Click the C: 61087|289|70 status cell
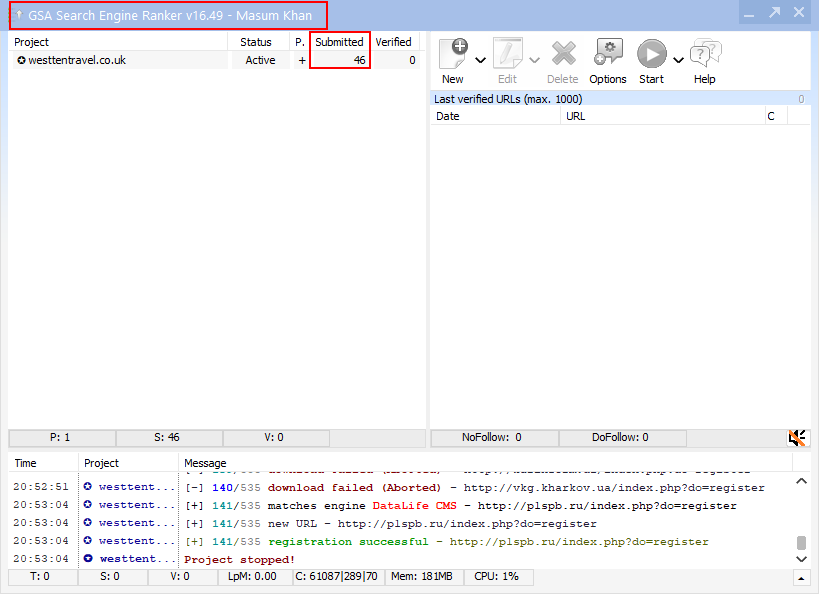 [x=337, y=577]
